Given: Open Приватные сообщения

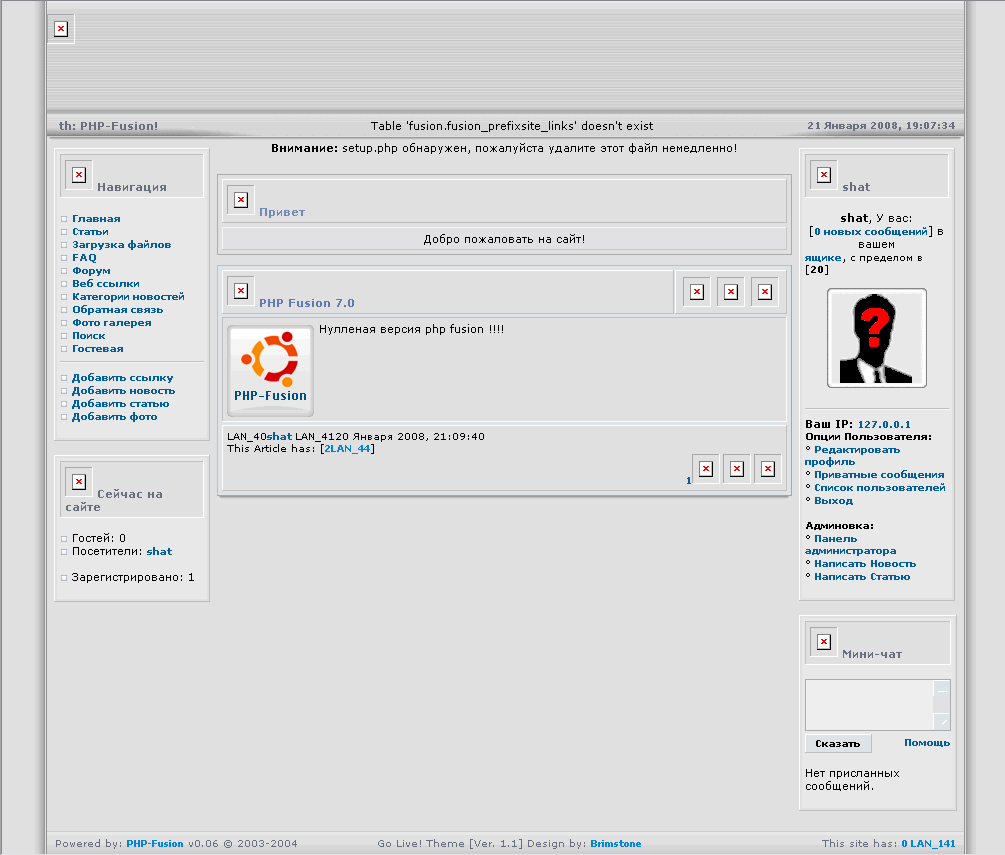Looking at the screenshot, I should (879, 475).
